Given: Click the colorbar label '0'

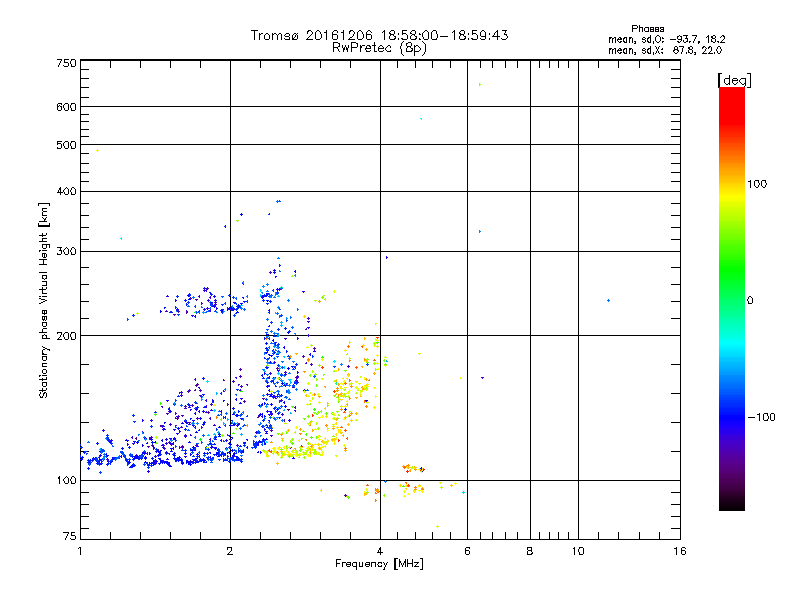Looking at the screenshot, I should 750,300.
